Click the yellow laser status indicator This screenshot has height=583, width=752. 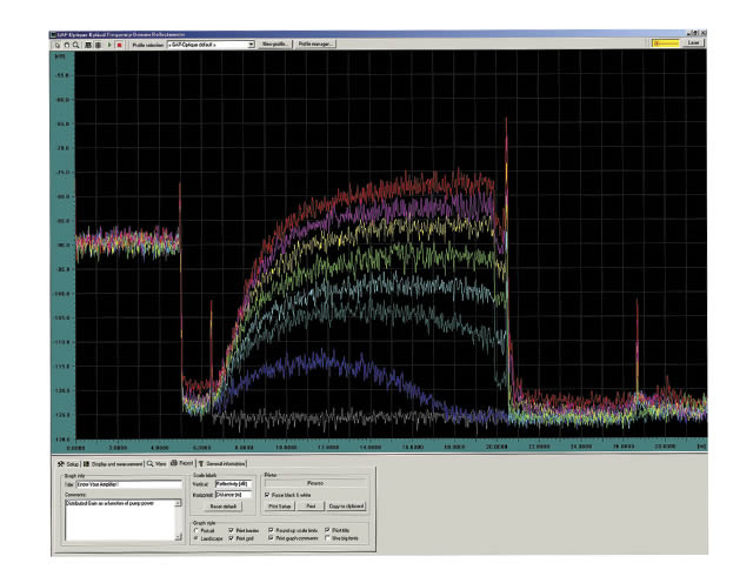click(665, 44)
